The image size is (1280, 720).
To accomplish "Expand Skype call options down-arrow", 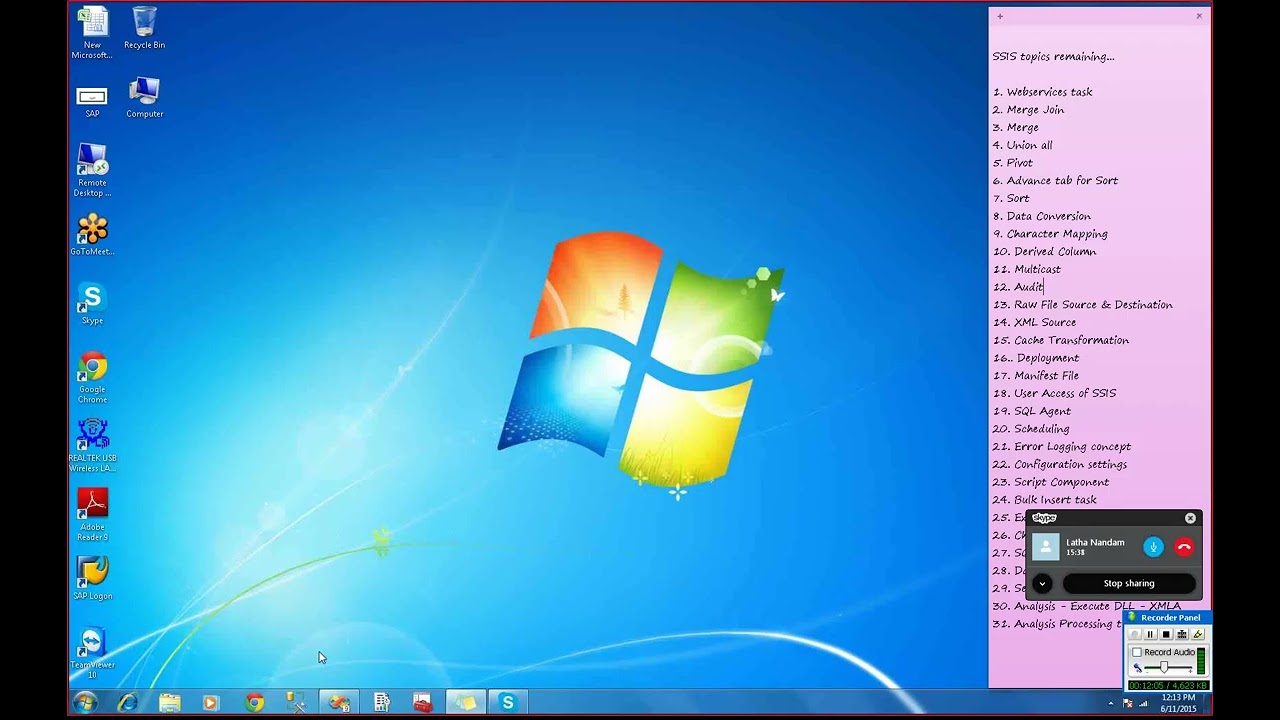I will click(1042, 583).
